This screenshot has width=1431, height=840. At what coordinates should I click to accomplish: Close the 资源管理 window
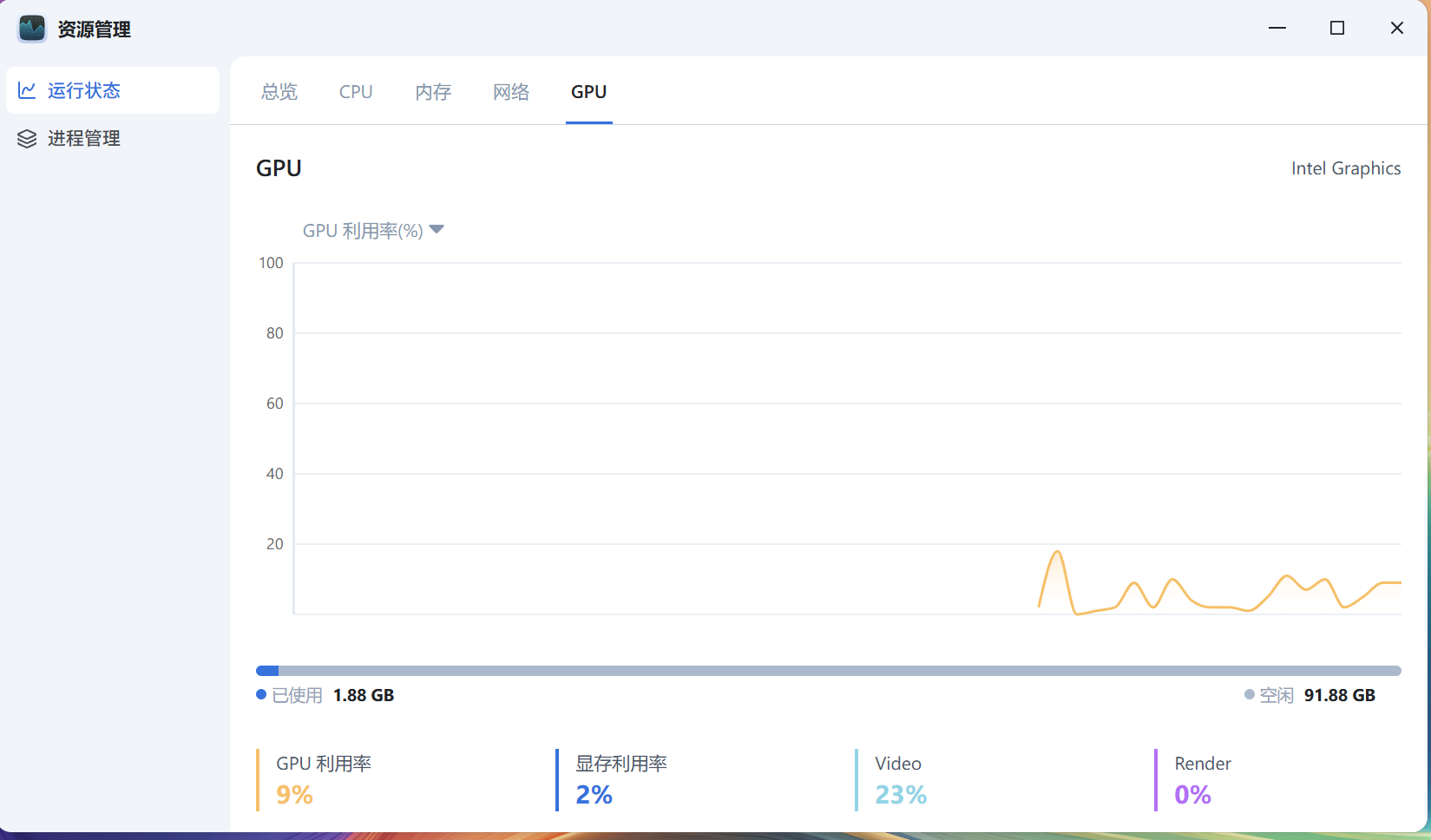(x=1397, y=28)
